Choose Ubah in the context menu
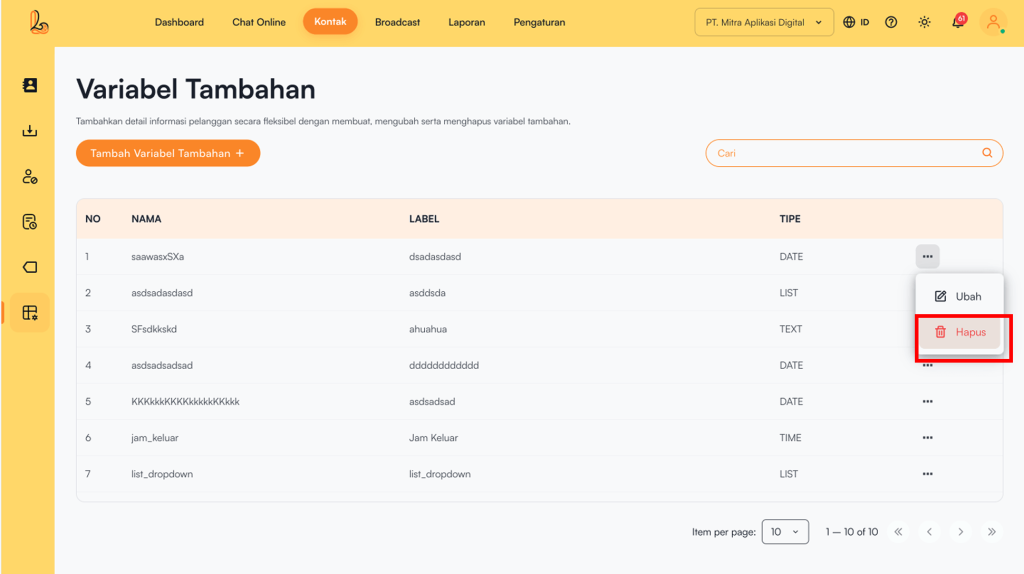The image size is (1024, 574). [958, 296]
